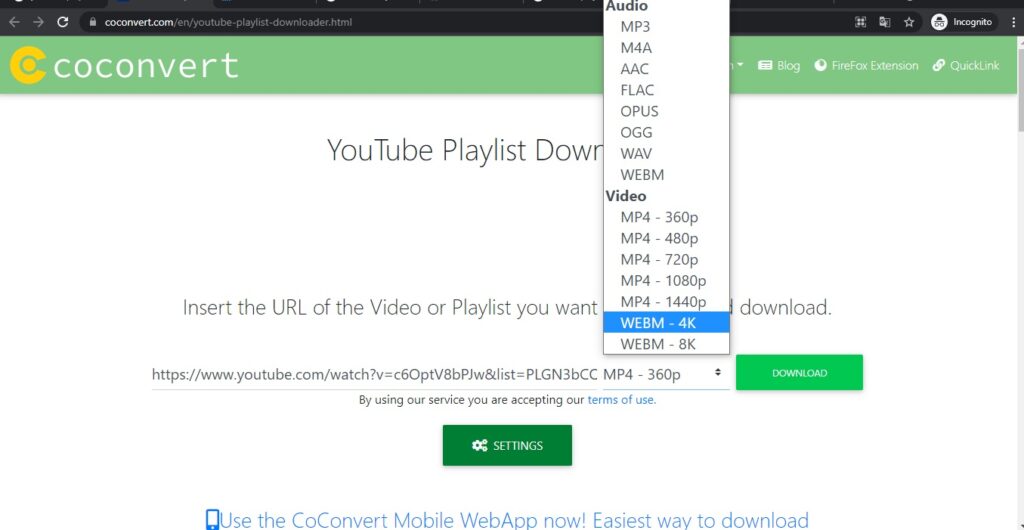The width and height of the screenshot is (1024, 530).
Task: Click the phone icon beside the Mobile WebApp link
Action: [x=212, y=520]
